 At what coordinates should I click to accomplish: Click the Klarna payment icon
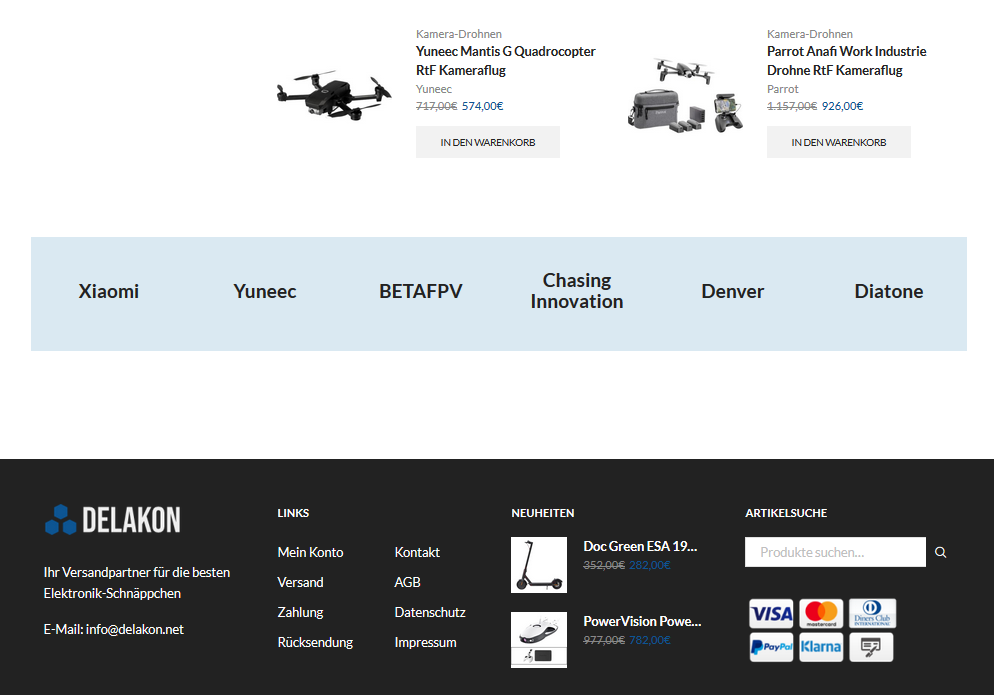click(821, 647)
